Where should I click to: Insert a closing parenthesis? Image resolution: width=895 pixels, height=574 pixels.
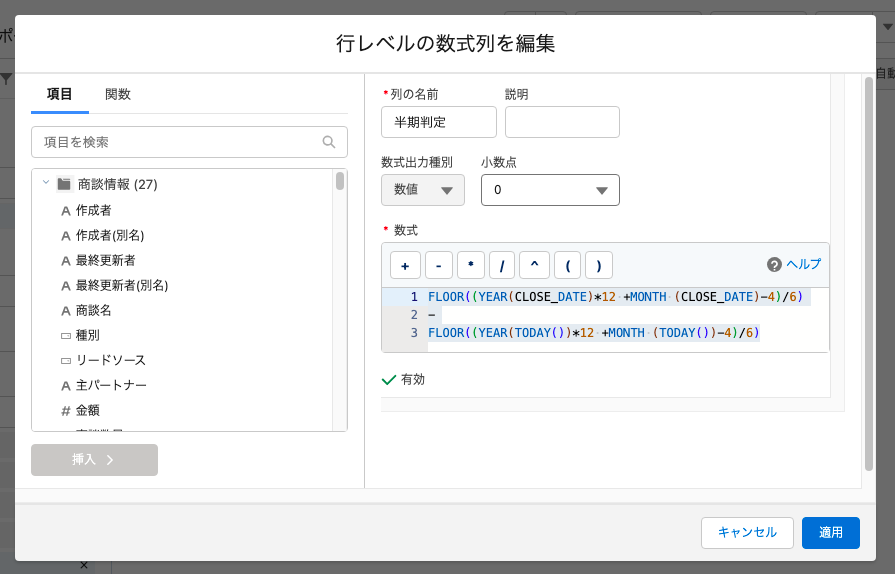[x=599, y=265]
